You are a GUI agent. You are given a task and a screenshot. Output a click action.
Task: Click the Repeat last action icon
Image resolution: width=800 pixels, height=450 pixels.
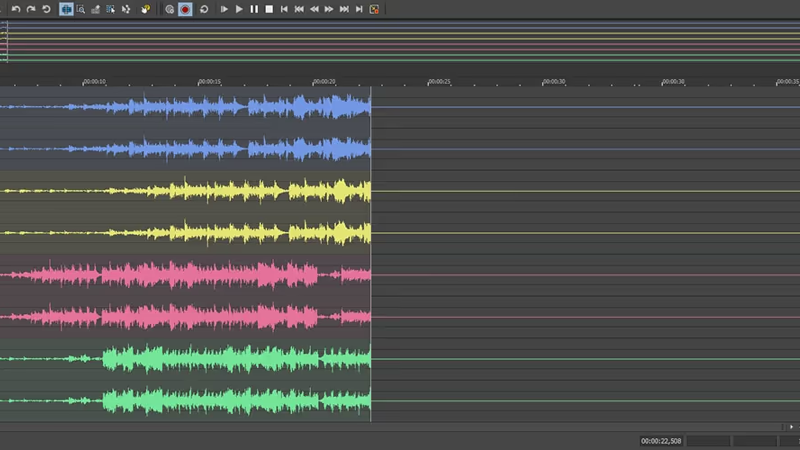tap(46, 9)
